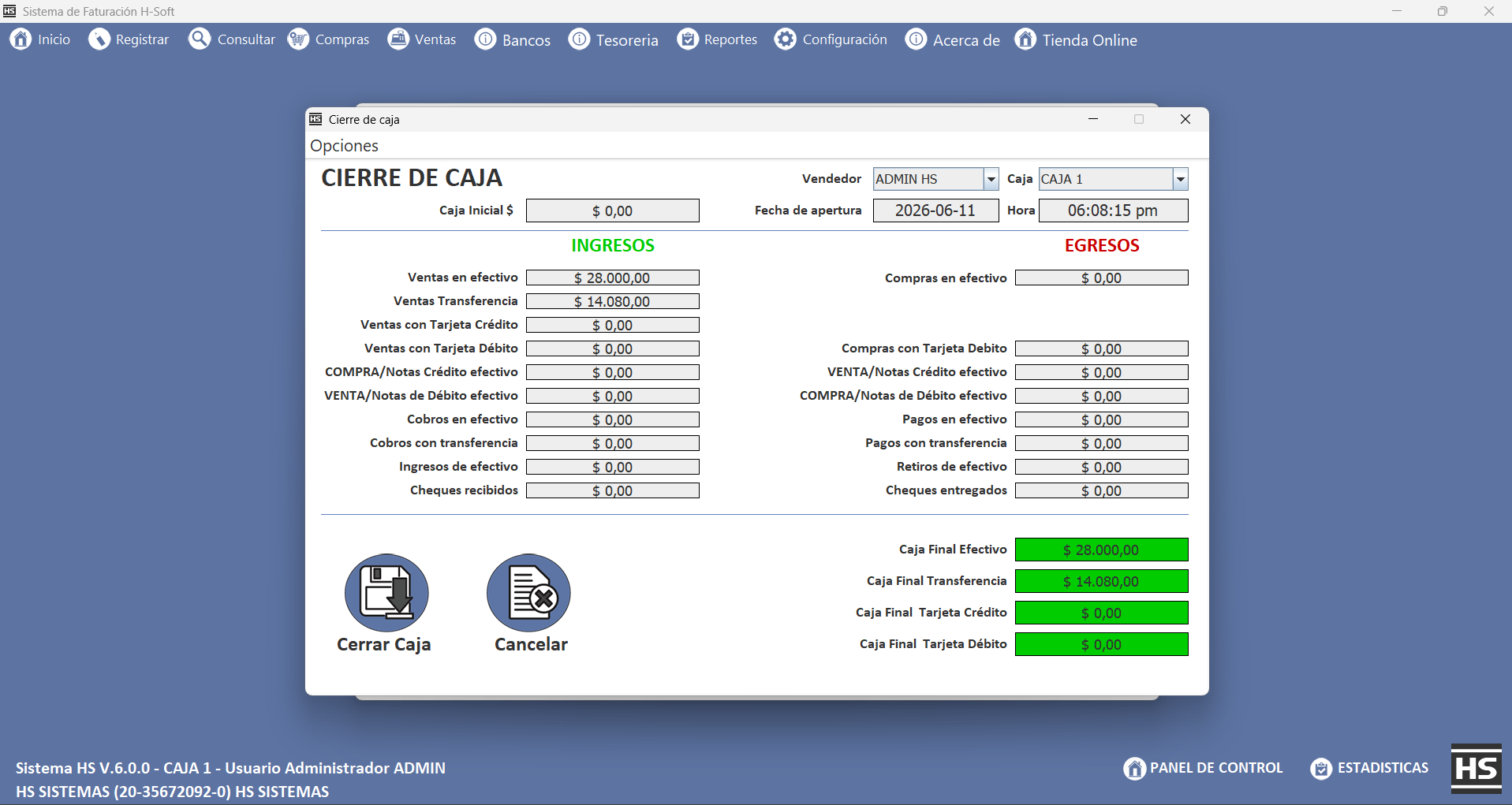Click green Caja Final Efectivo field
Viewport: 1512px width, 805px height.
(x=1102, y=550)
